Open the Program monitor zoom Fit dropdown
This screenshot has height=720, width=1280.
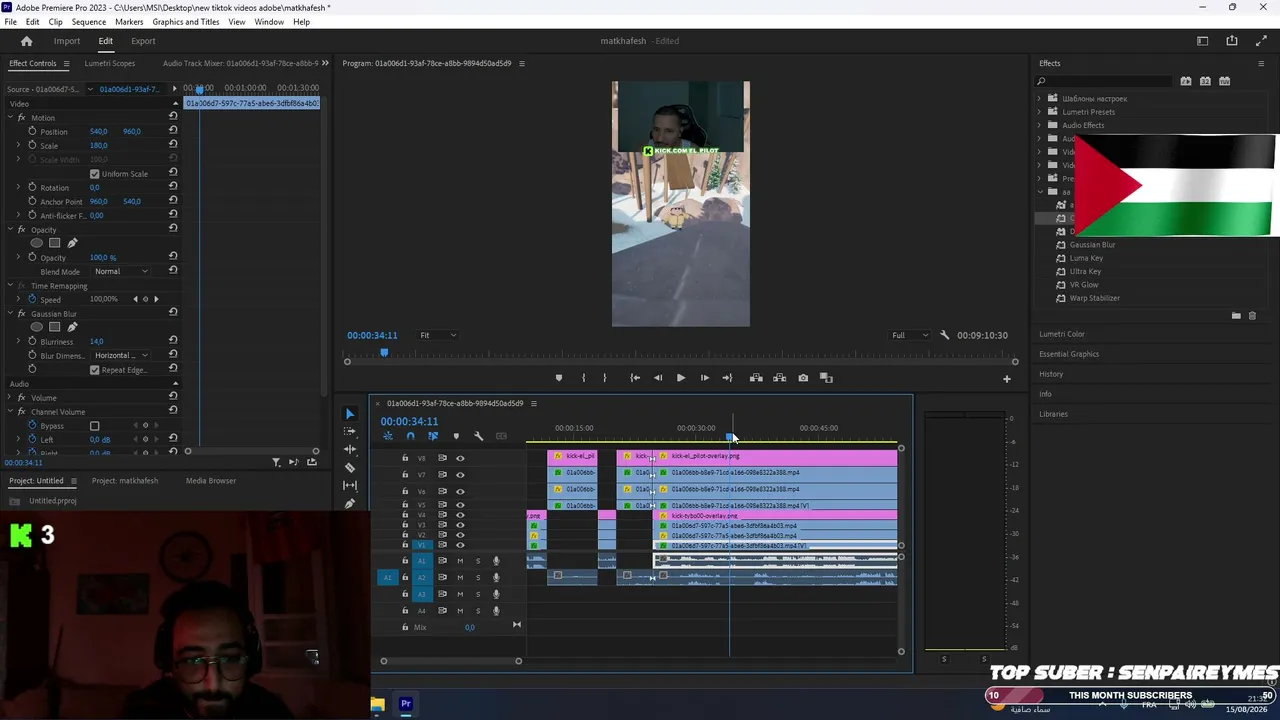tap(438, 335)
